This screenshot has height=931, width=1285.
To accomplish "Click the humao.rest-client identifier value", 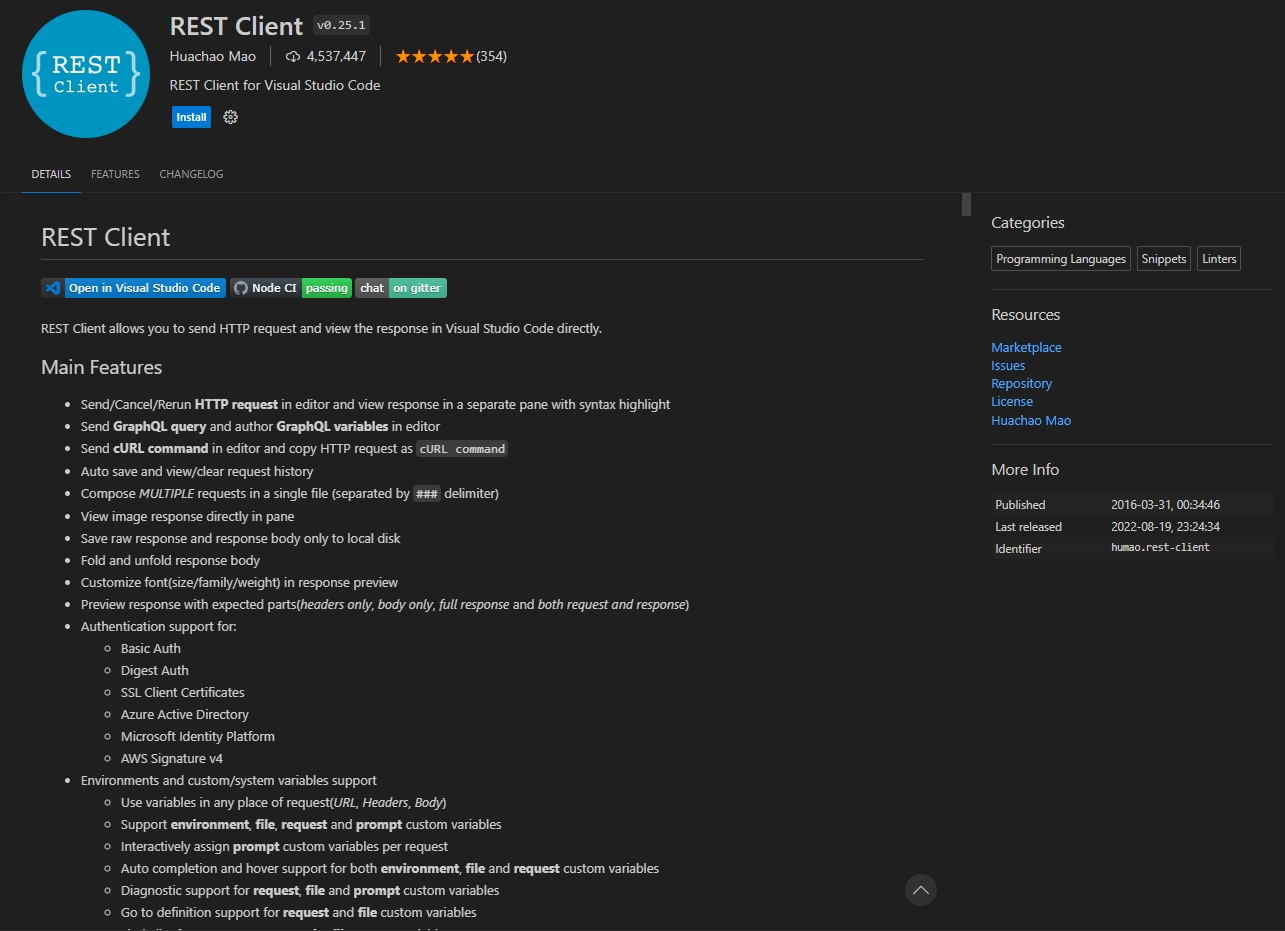I will 1160,548.
